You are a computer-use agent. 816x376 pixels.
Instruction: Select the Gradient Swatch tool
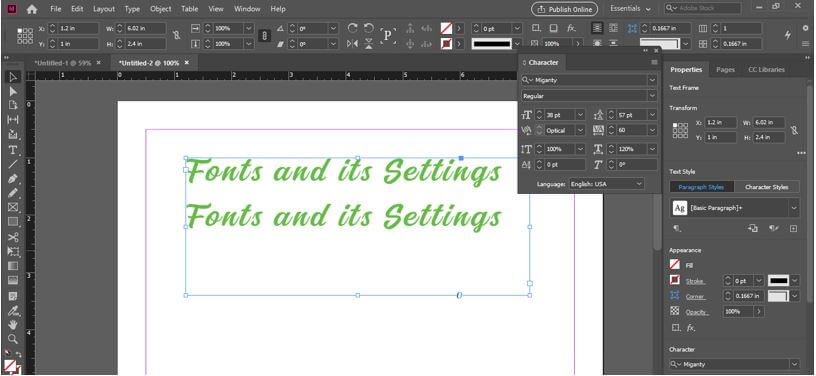(13, 266)
